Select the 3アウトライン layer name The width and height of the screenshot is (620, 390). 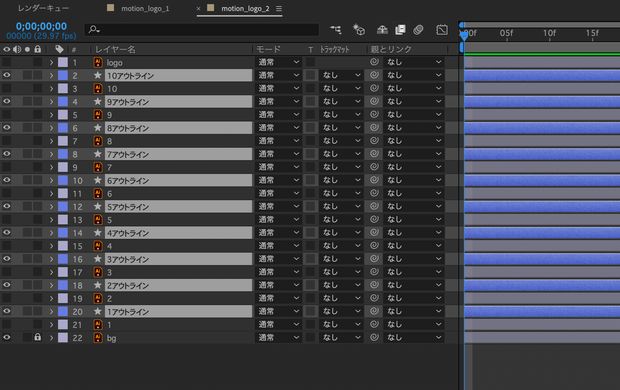[178, 259]
